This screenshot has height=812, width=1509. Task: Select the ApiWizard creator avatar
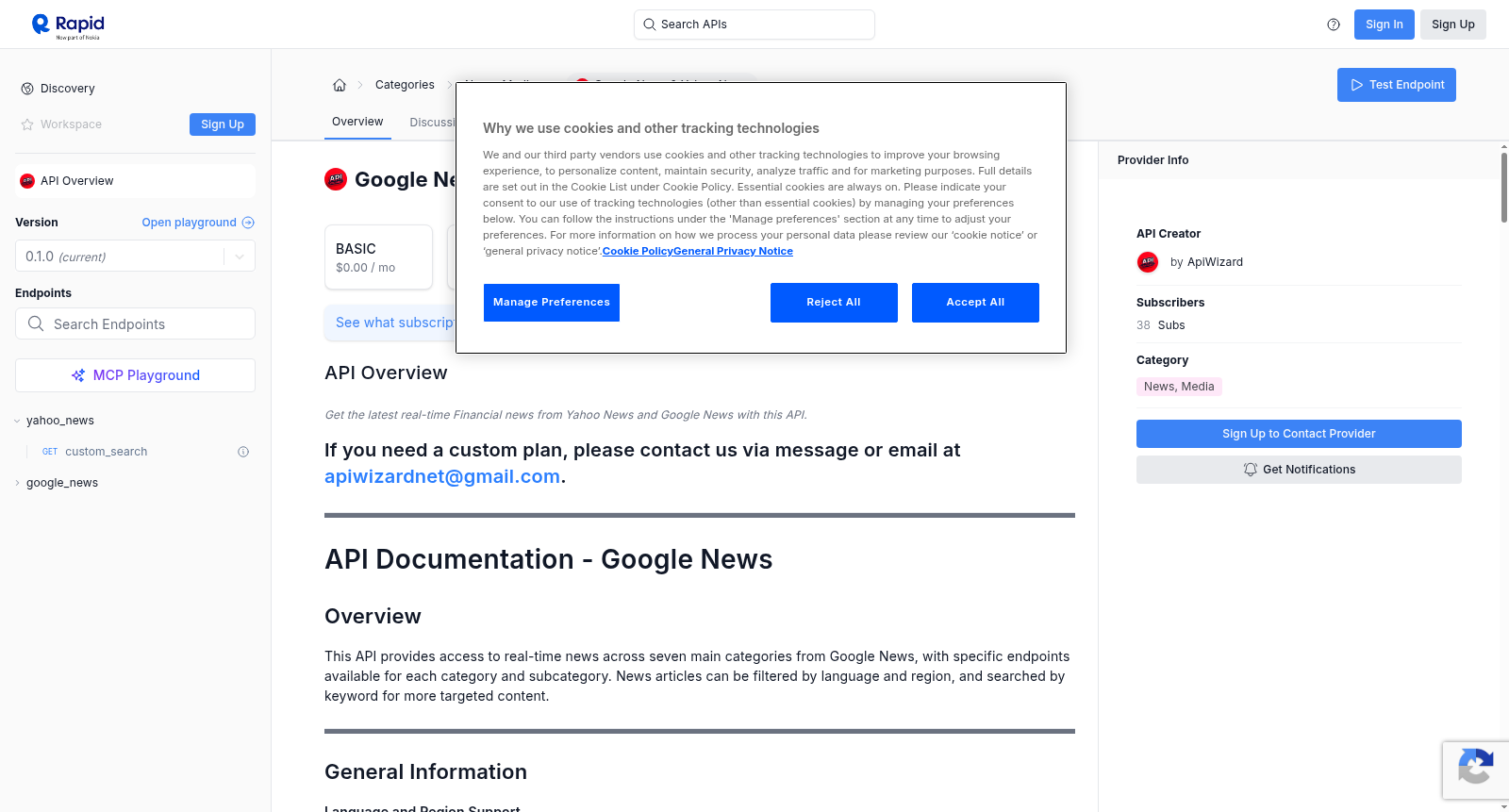[x=1148, y=262]
